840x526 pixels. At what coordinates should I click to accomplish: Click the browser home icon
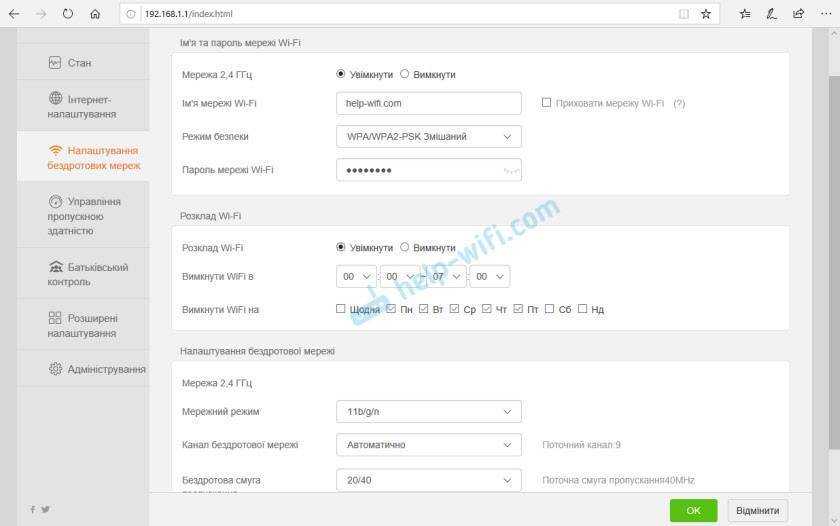click(95, 14)
